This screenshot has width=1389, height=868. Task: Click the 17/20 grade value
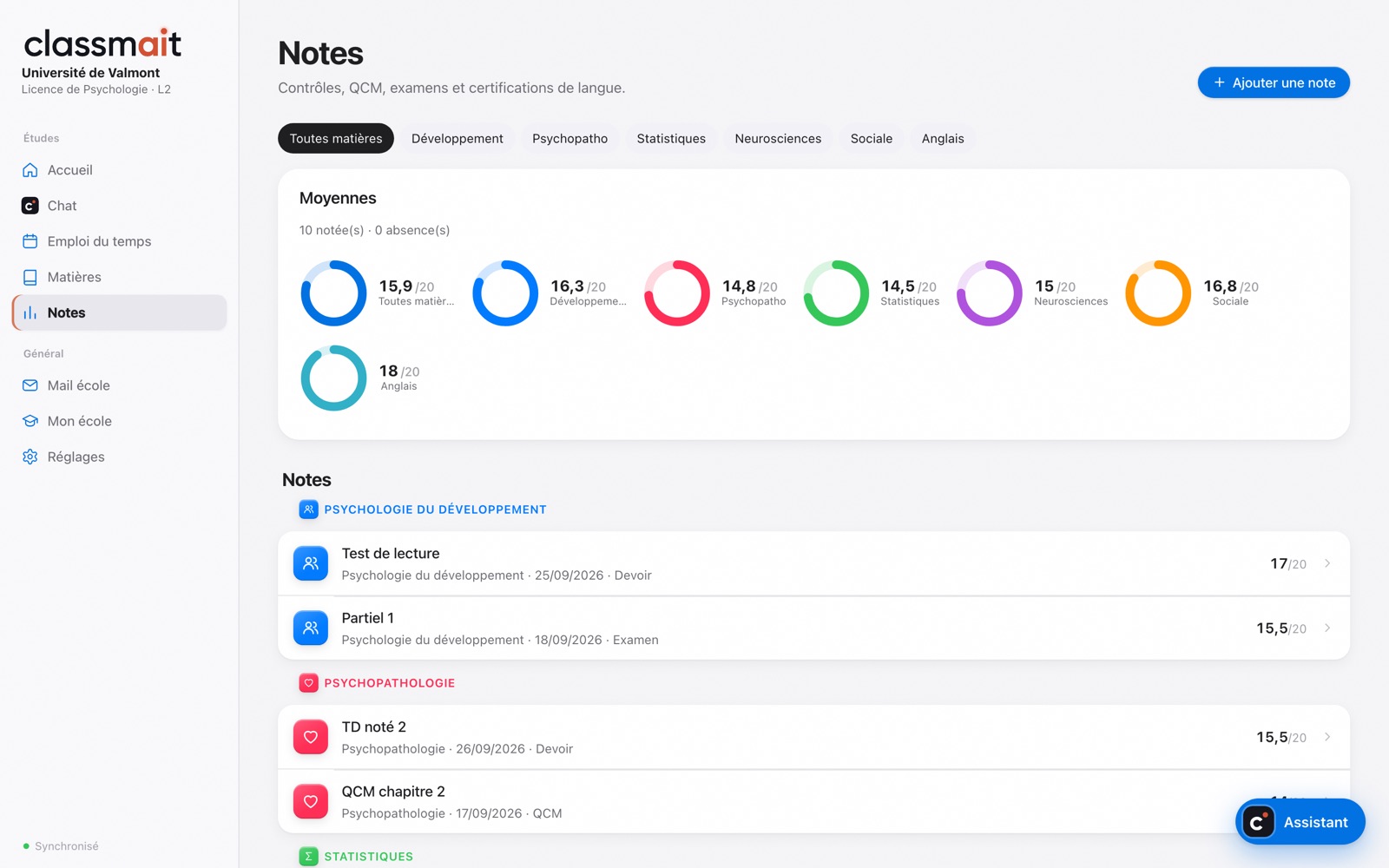(1288, 563)
